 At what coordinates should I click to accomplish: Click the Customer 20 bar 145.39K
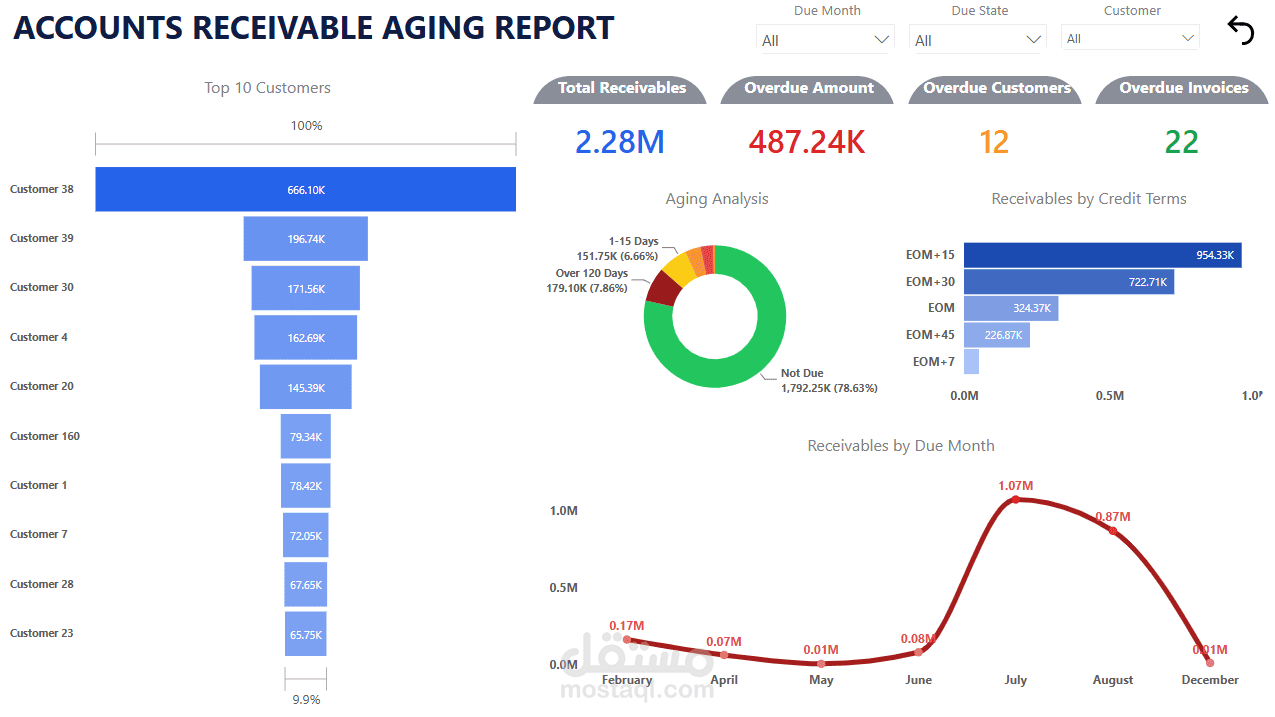[x=306, y=387]
